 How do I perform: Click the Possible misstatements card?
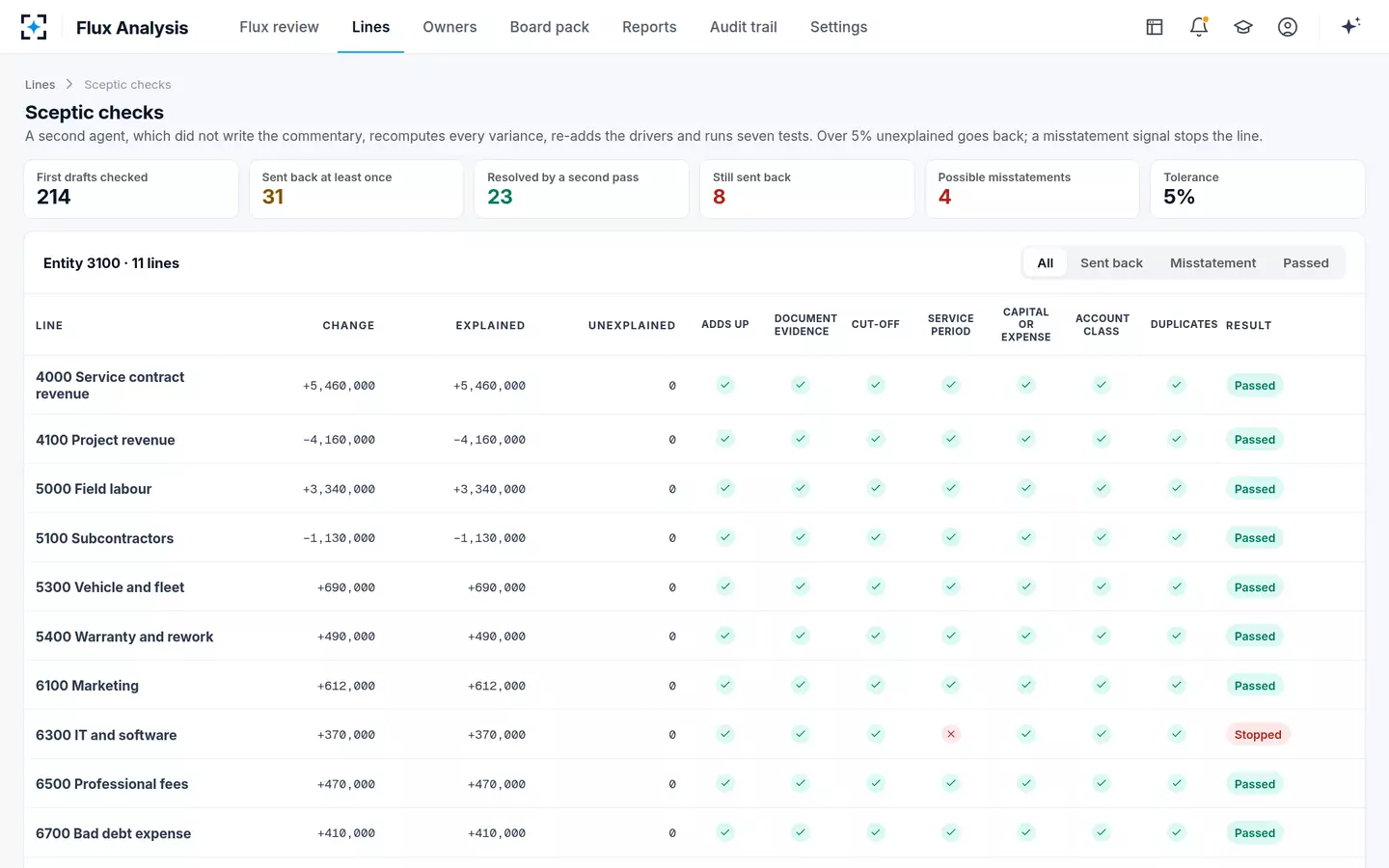tap(1032, 189)
